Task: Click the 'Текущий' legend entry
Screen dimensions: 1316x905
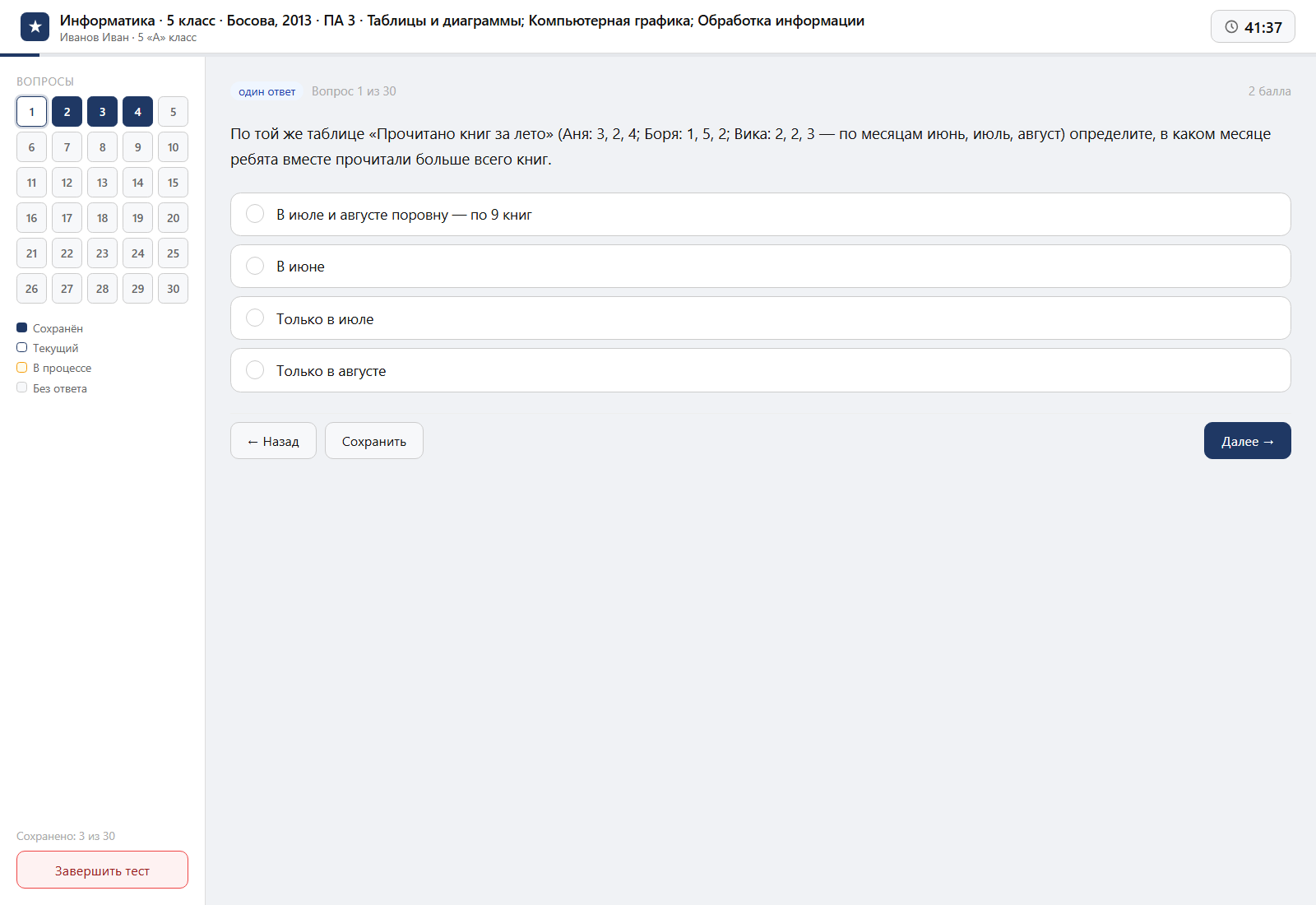Action: (47, 348)
